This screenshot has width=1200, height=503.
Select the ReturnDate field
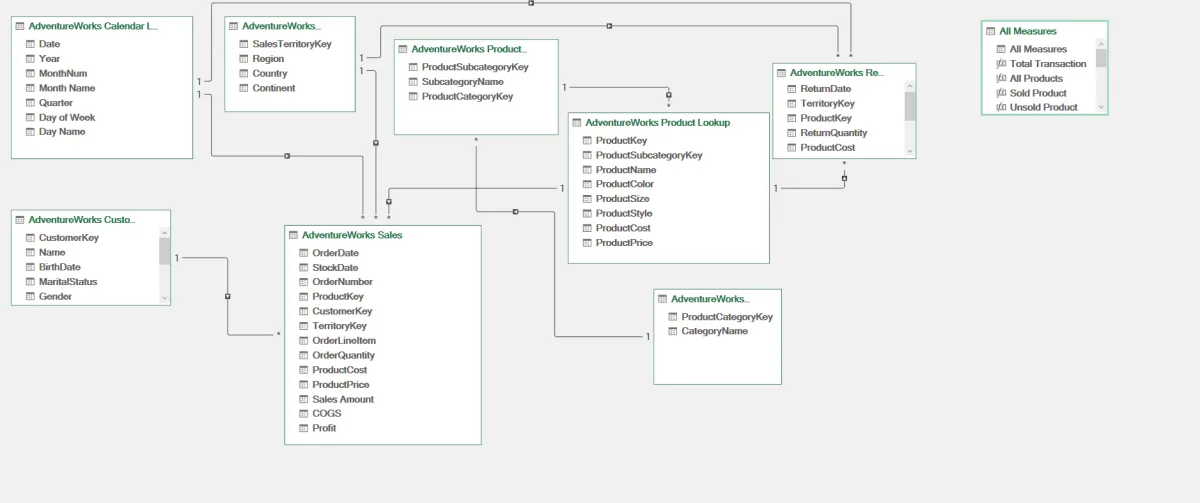tap(826, 88)
